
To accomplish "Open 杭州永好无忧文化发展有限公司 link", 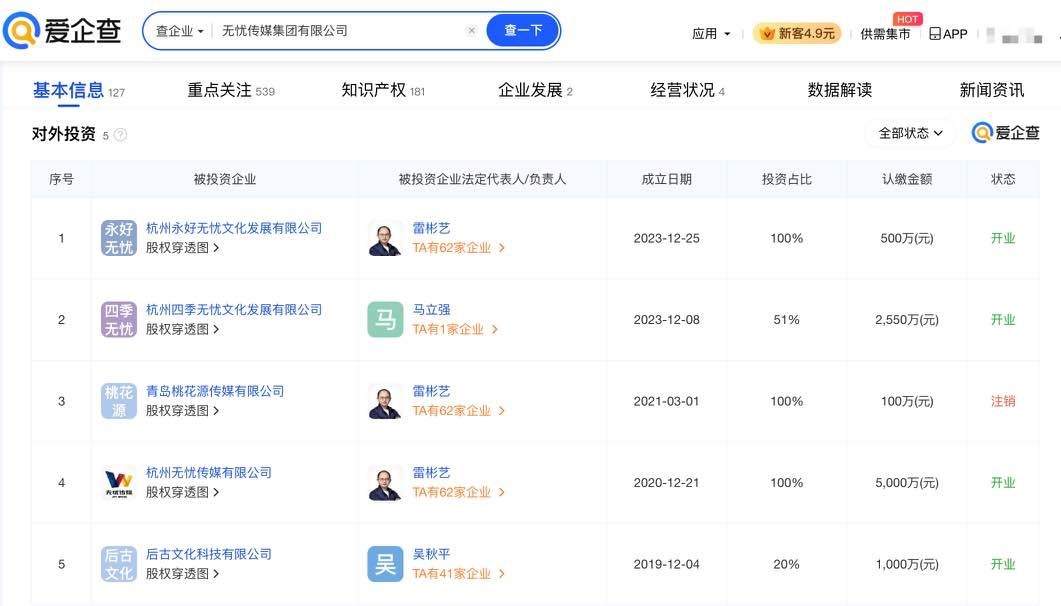I will 234,228.
